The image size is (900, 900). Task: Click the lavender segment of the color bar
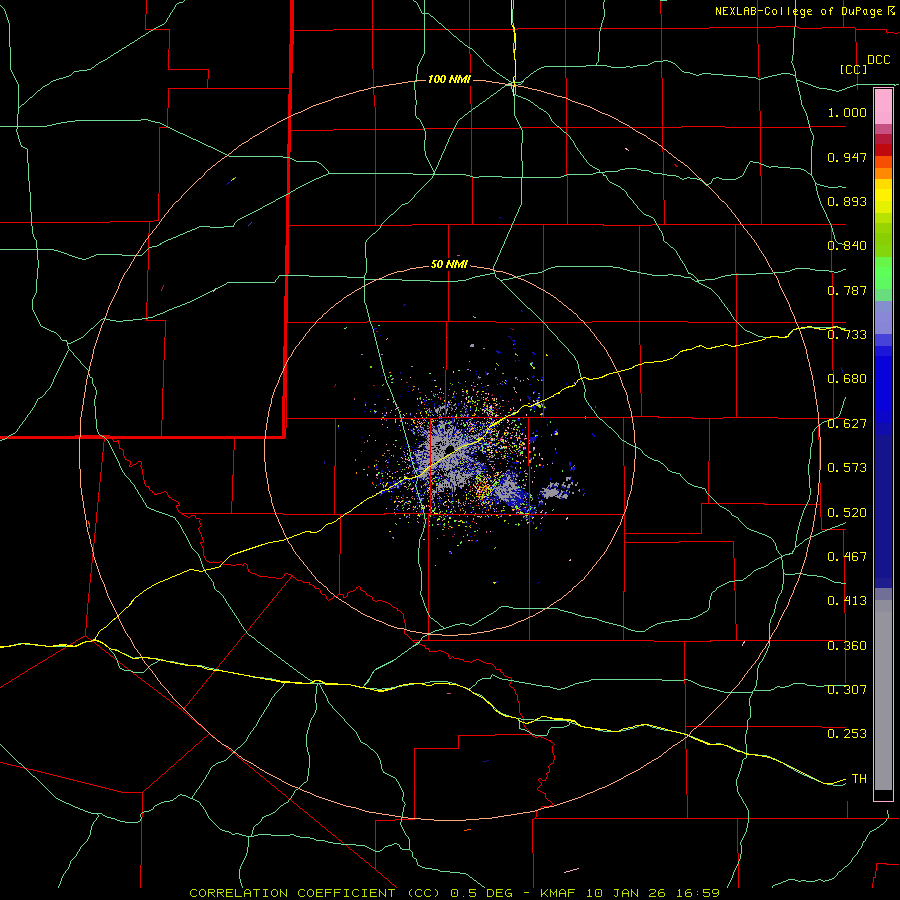pos(883,318)
